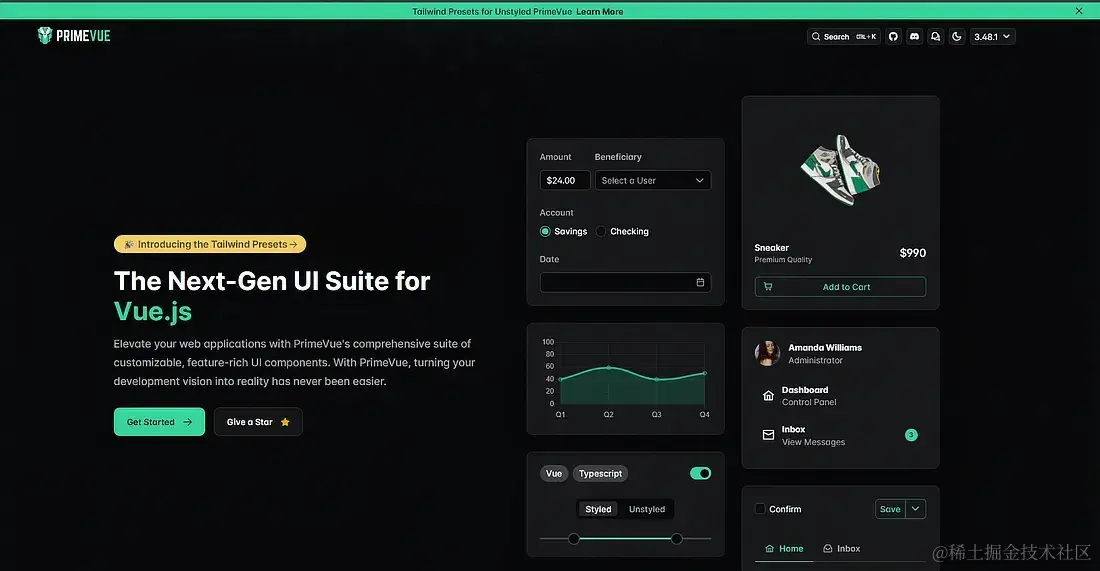Switch to the Home tab
The width and height of the screenshot is (1100, 571).
pyautogui.click(x=784, y=549)
